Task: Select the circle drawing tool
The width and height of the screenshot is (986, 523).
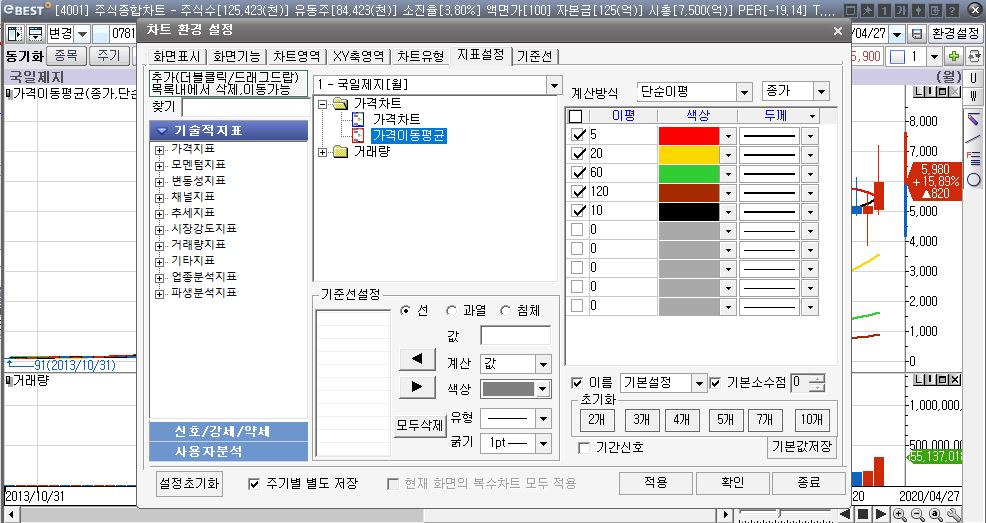Action: pyautogui.click(x=973, y=180)
